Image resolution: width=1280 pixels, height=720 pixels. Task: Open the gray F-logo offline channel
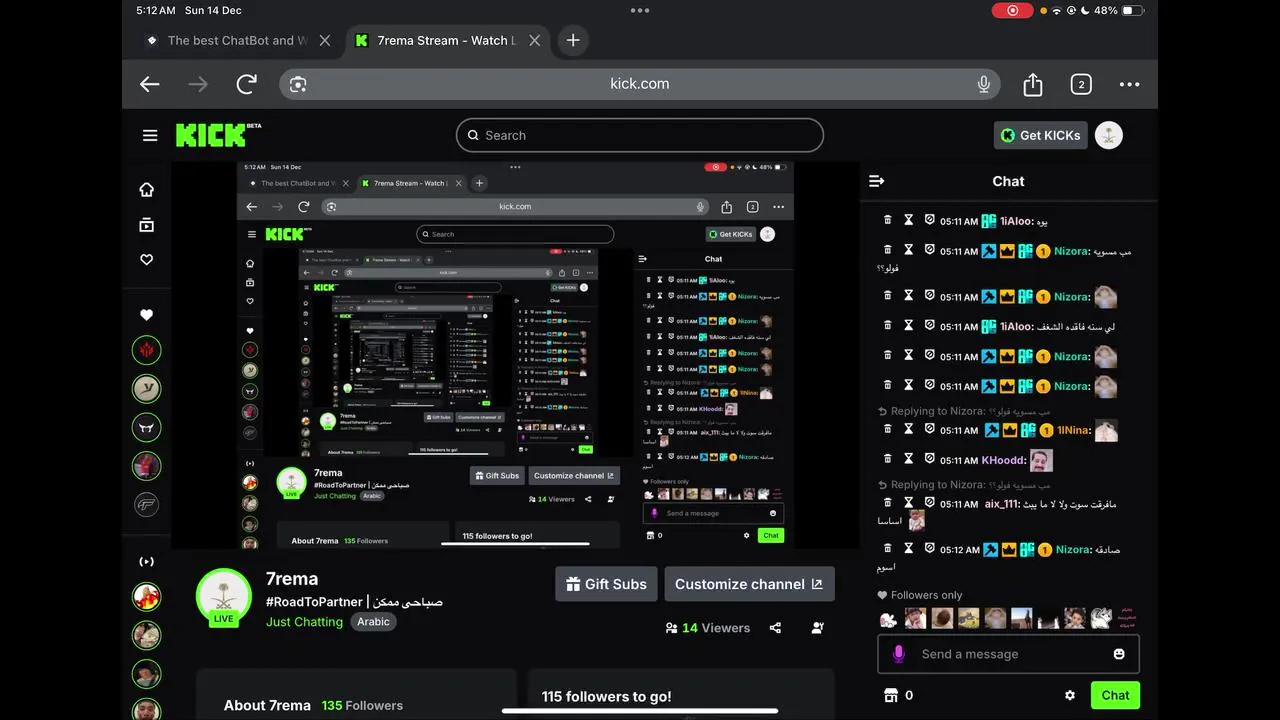point(147,505)
